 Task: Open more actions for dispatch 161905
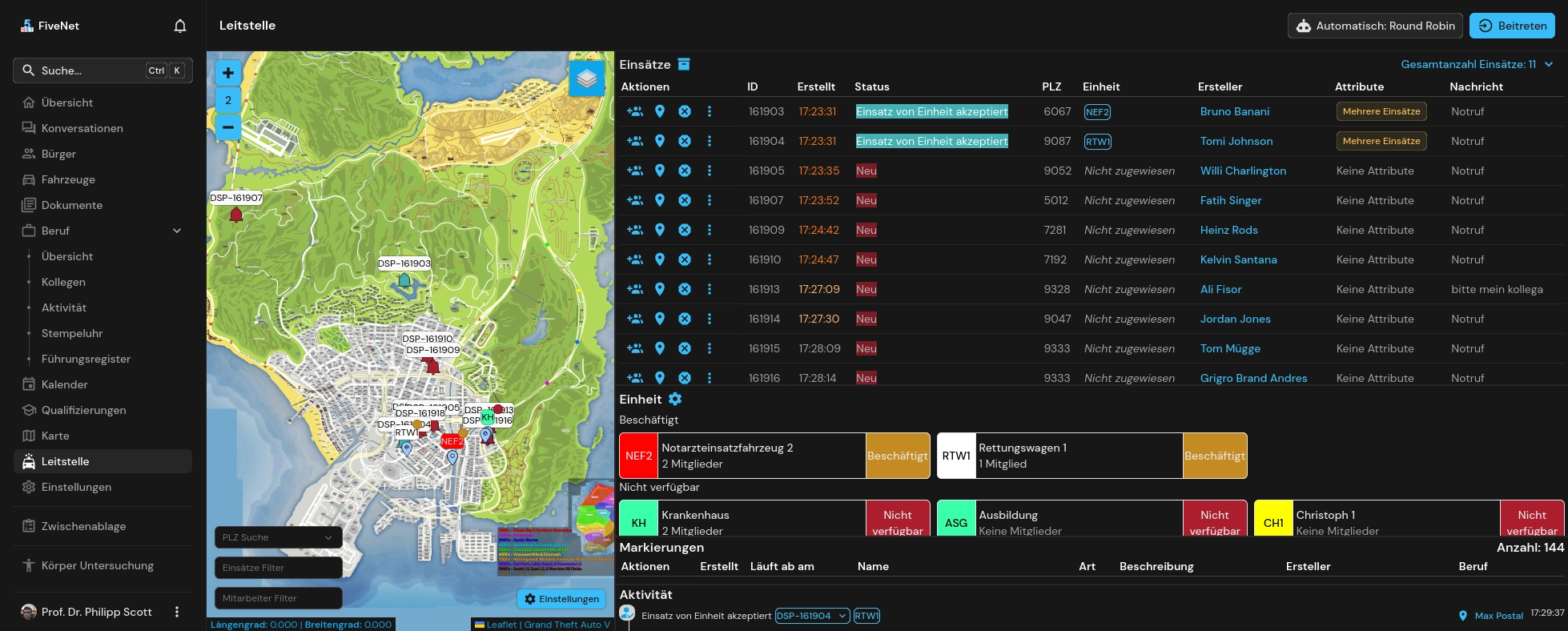[x=710, y=171]
